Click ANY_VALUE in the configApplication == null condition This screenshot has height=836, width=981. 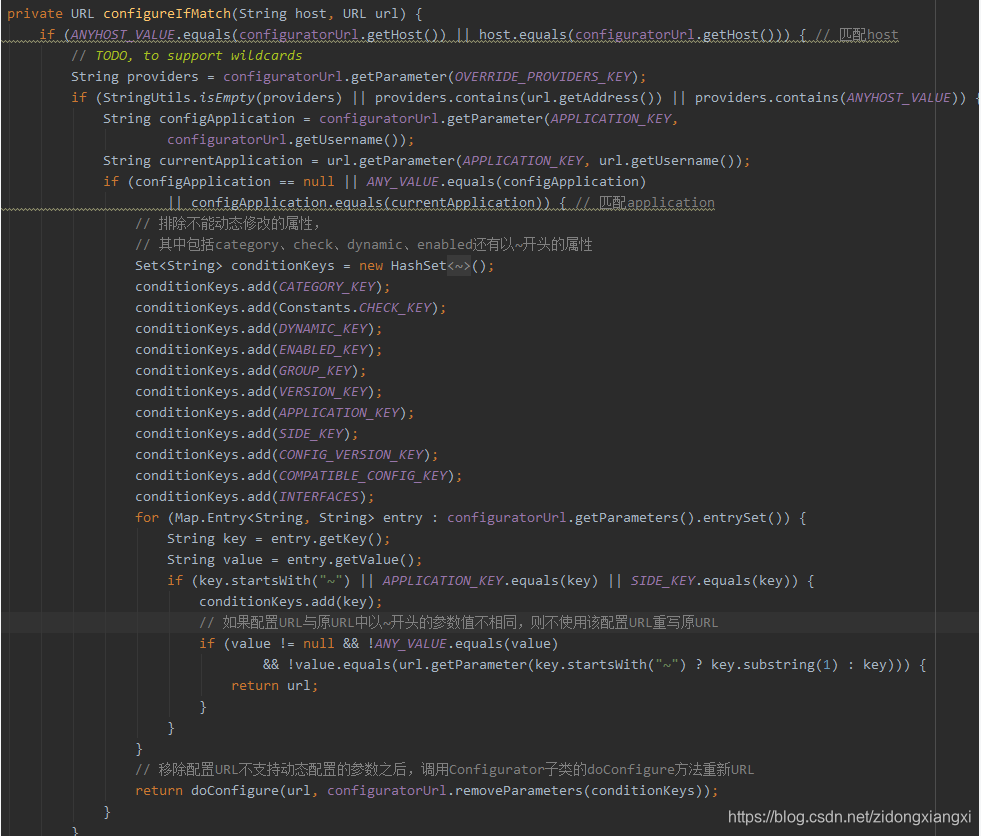coord(402,181)
